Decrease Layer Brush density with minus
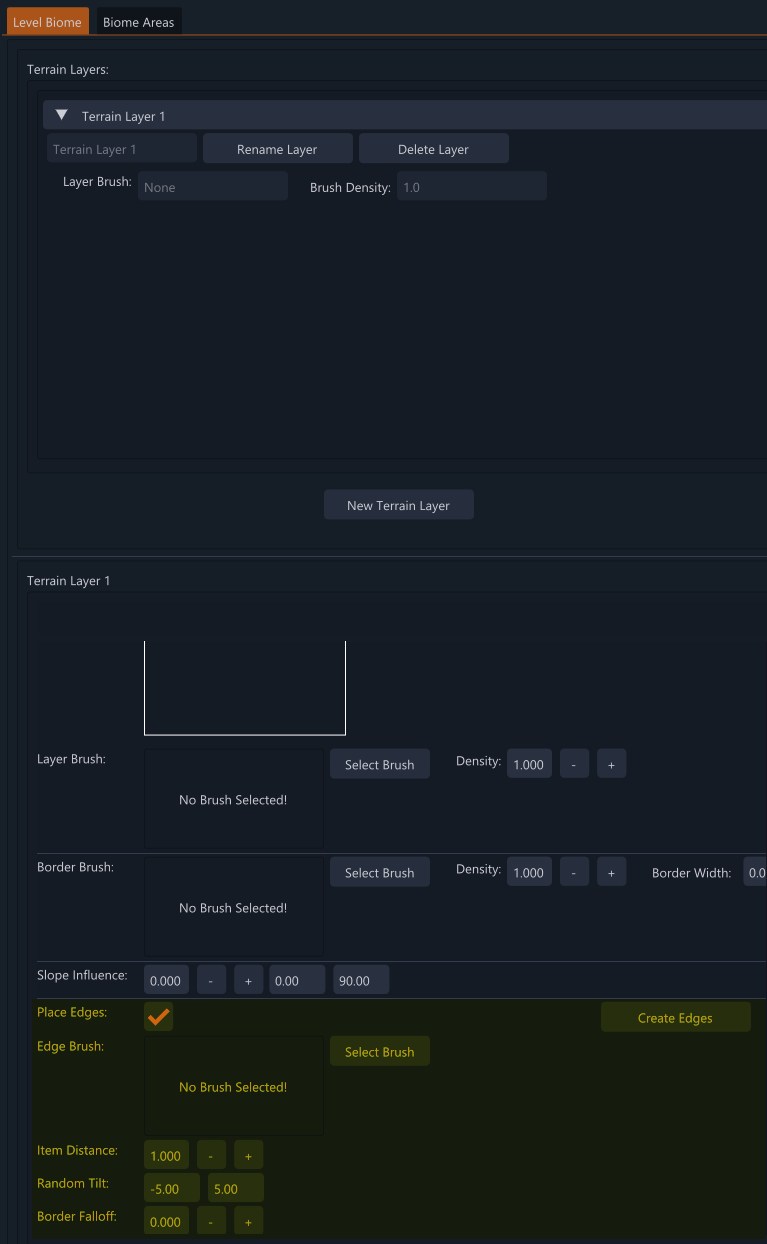 click(574, 764)
